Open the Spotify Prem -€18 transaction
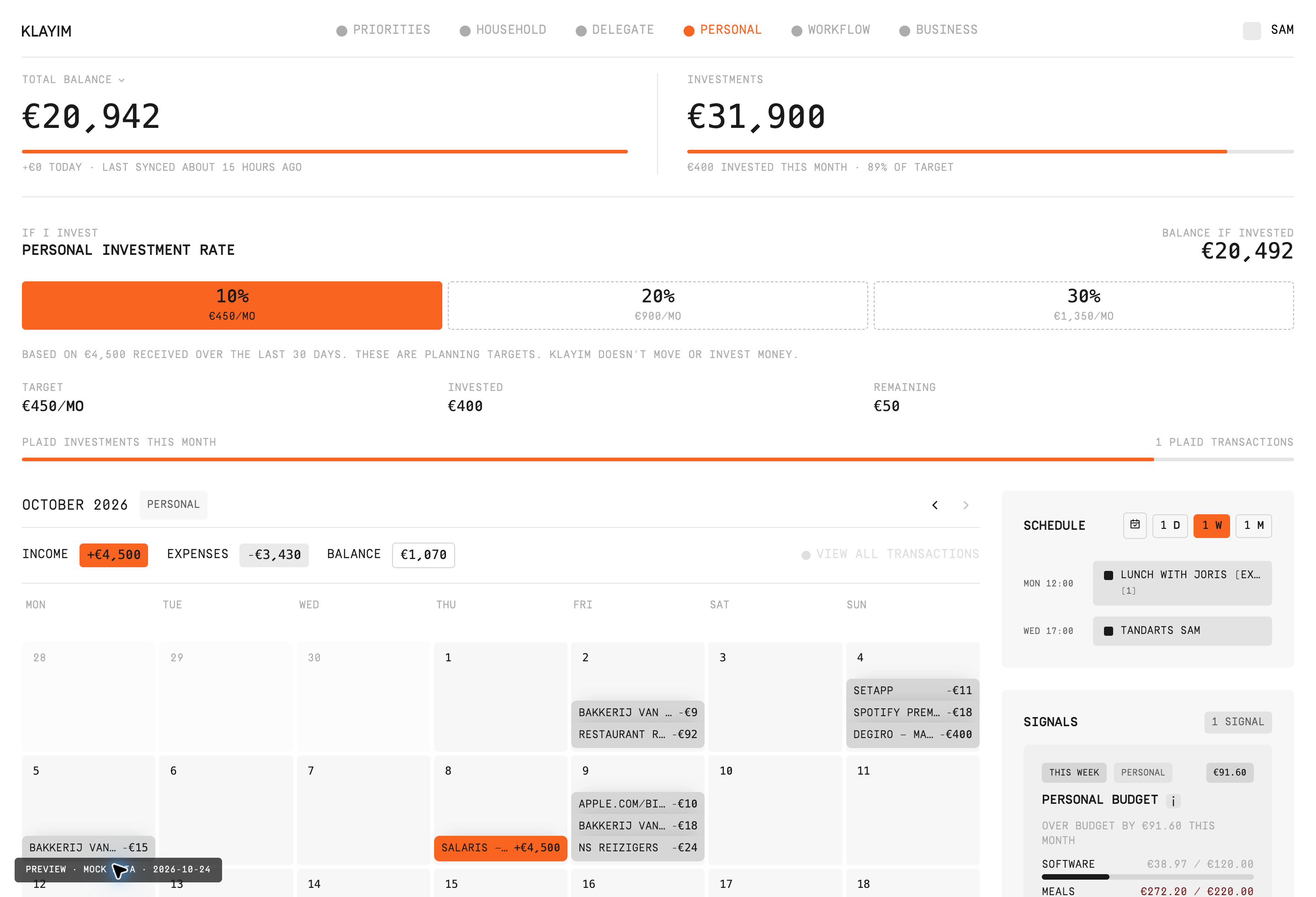Viewport: 1316px width, 897px height. (912, 712)
